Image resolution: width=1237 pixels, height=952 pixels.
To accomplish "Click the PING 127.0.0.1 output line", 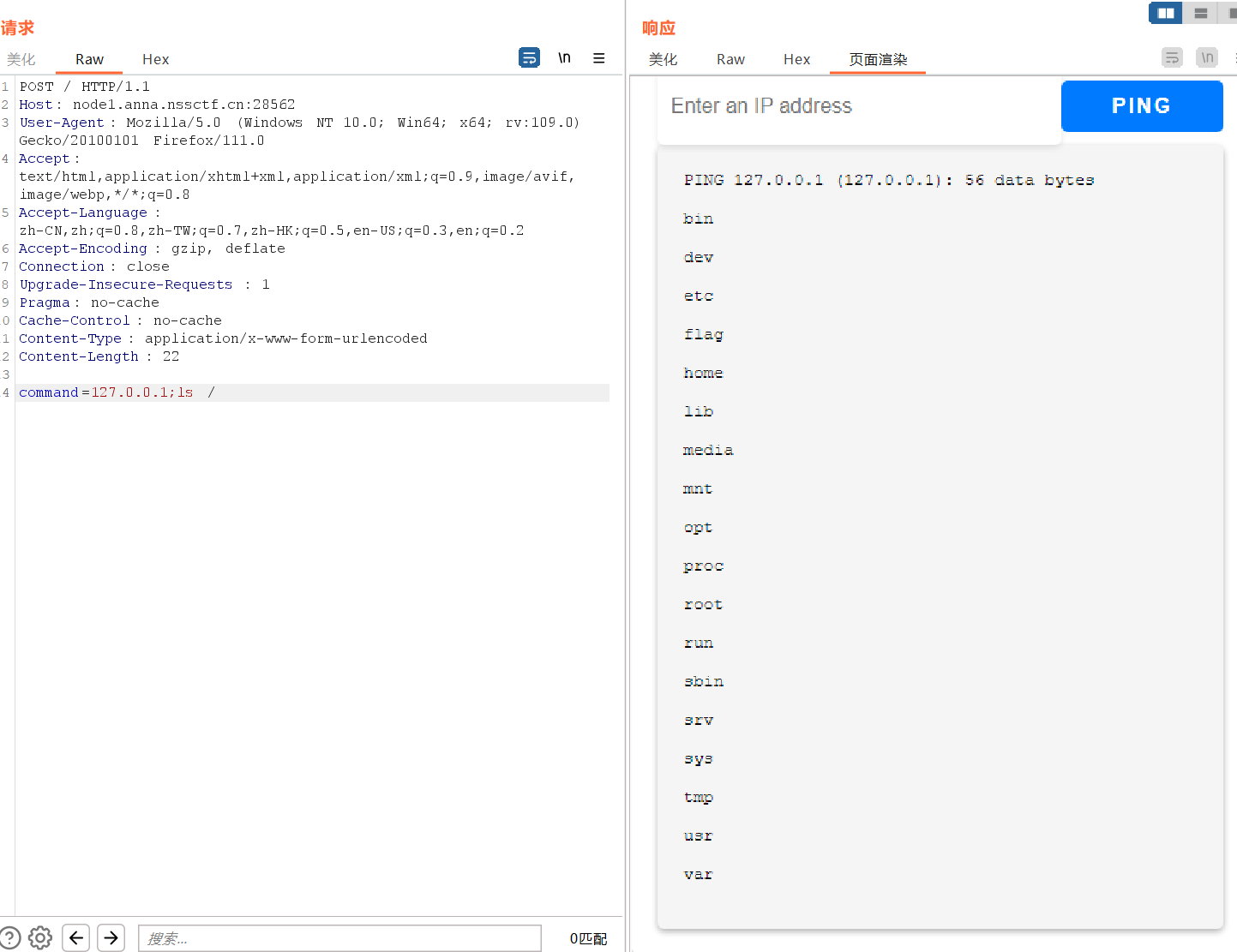I will click(889, 180).
